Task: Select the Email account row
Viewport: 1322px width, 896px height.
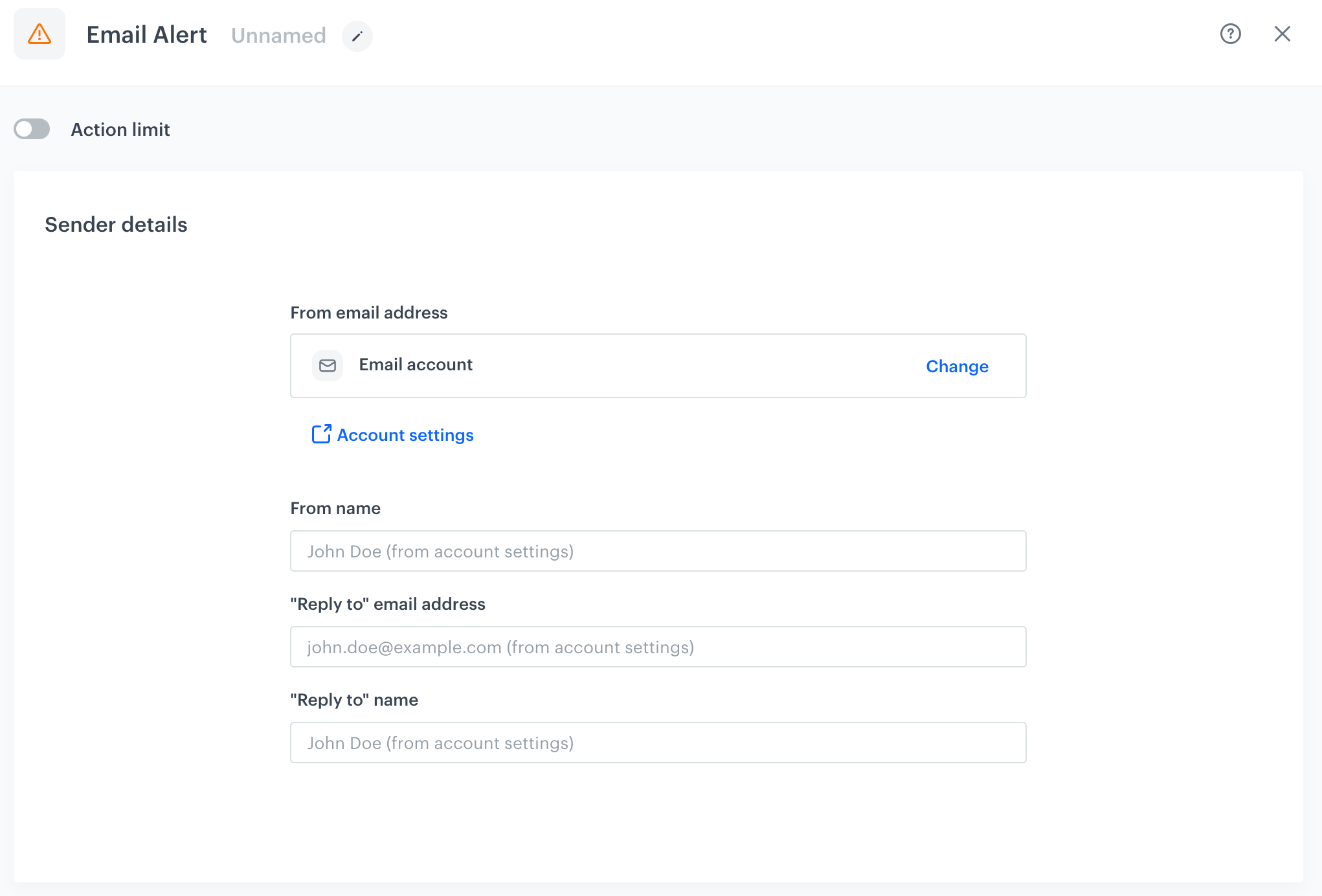Action: 658,365
